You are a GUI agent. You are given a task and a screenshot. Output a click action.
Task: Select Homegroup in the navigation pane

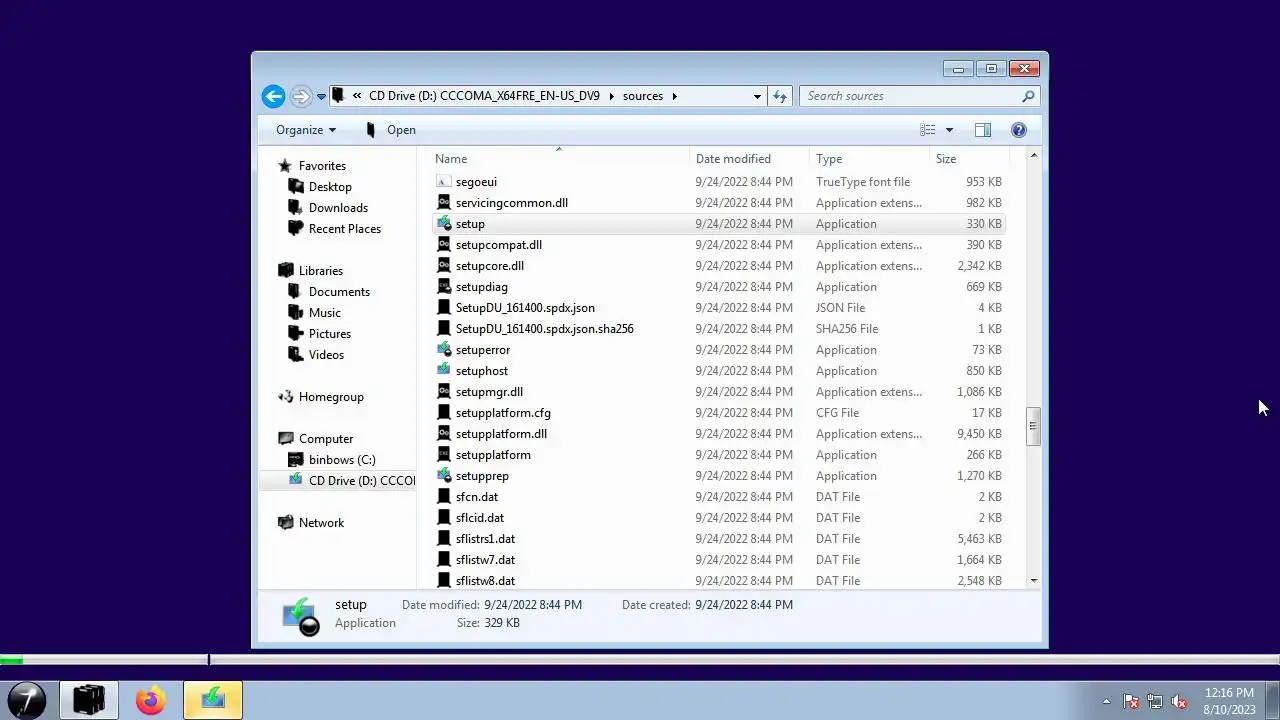click(331, 397)
